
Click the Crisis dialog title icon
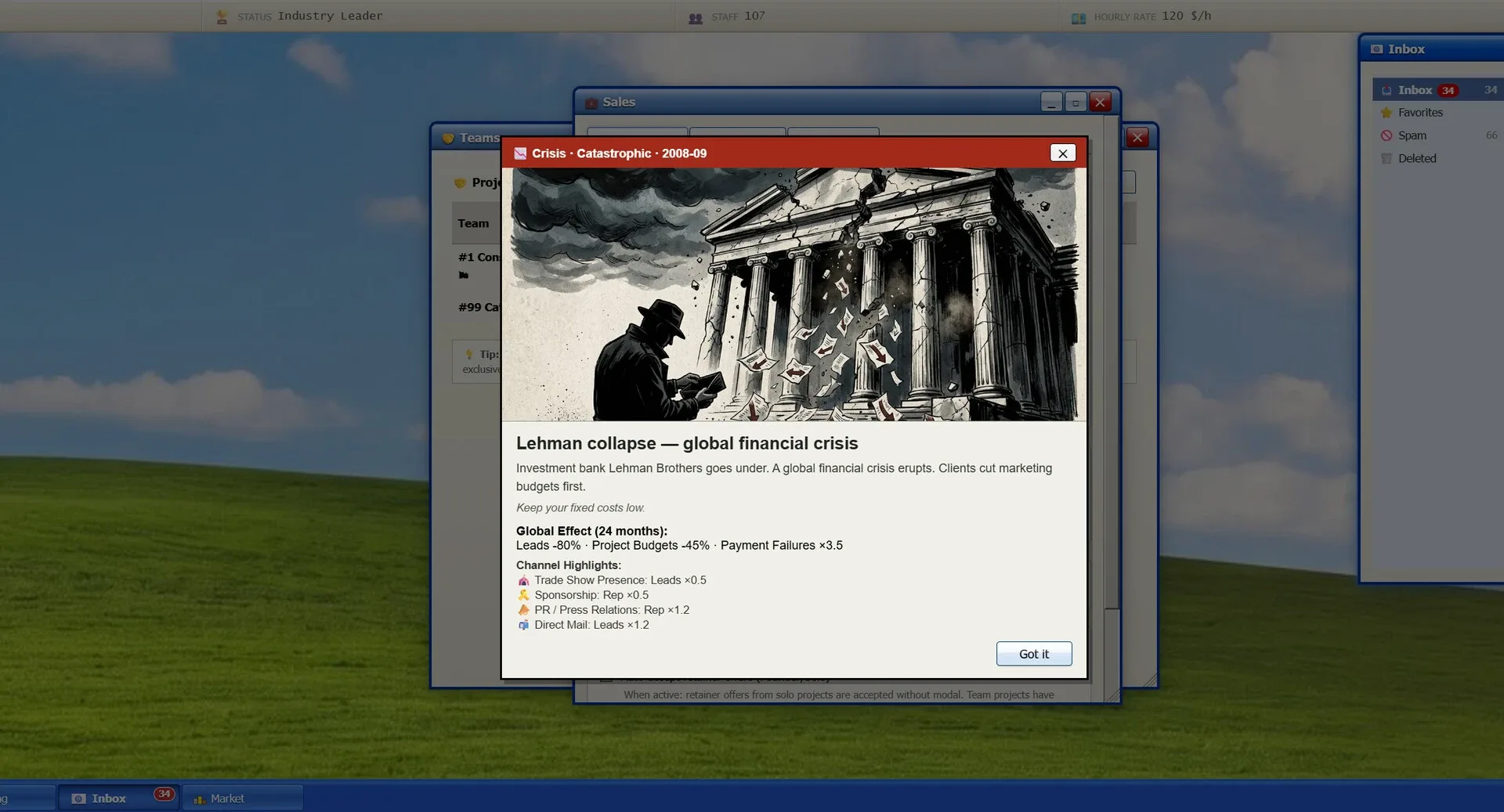click(x=520, y=153)
